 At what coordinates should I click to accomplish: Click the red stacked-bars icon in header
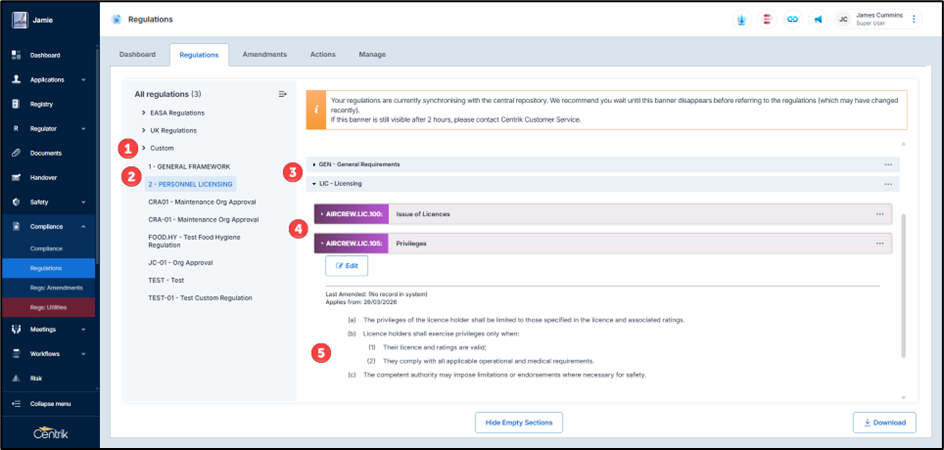767,19
